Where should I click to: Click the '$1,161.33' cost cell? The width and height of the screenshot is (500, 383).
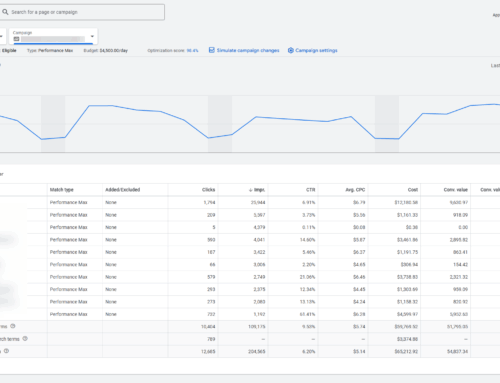tap(407, 215)
